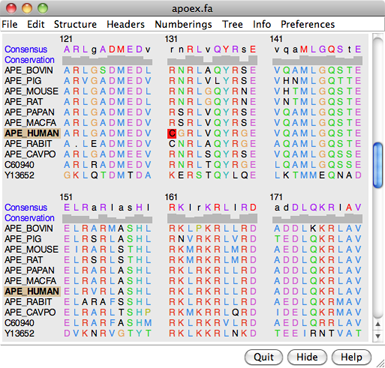Open the Preferences menu
The width and height of the screenshot is (385, 368).
click(x=307, y=24)
